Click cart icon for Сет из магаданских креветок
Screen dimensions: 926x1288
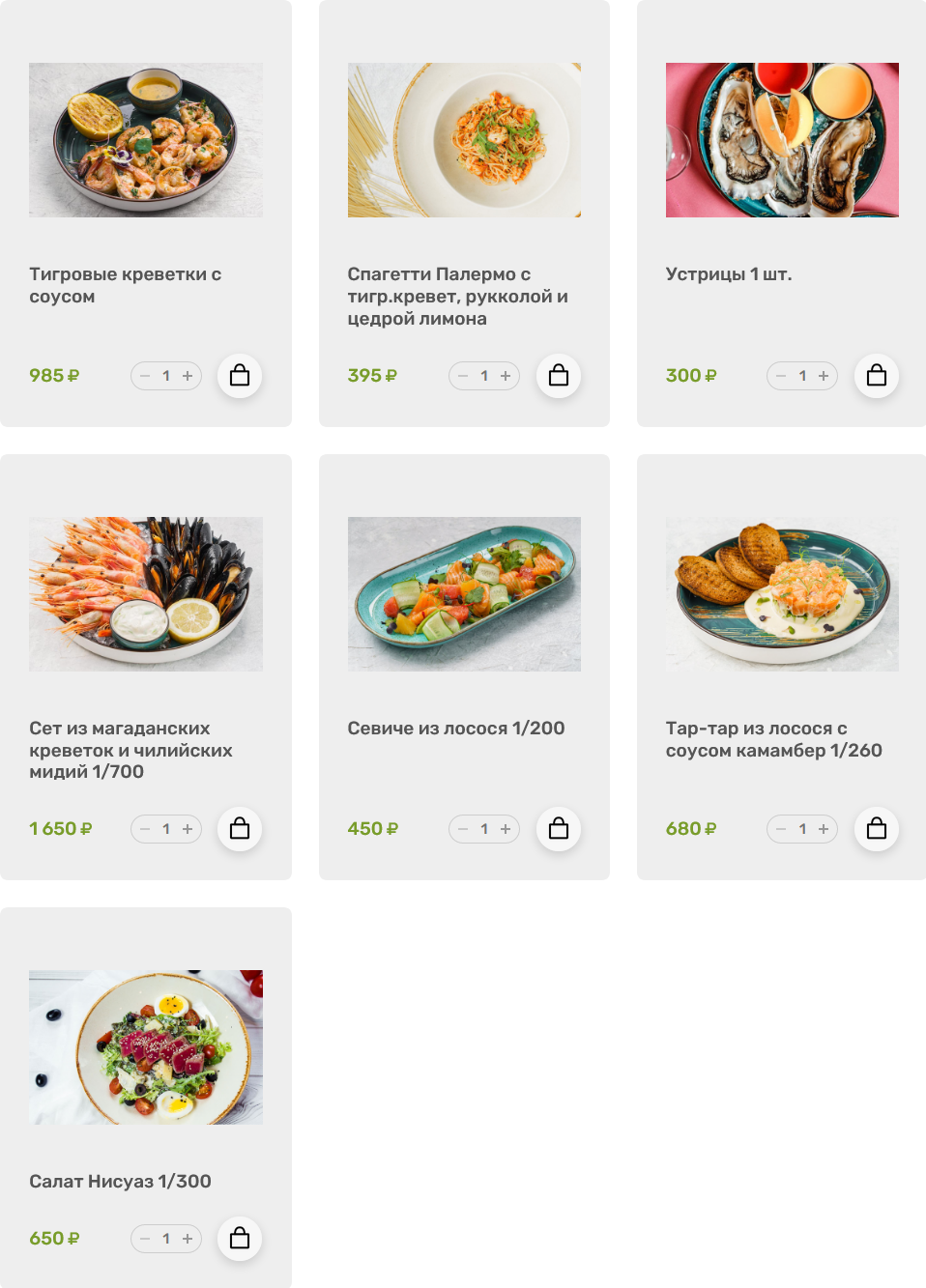[x=240, y=829]
